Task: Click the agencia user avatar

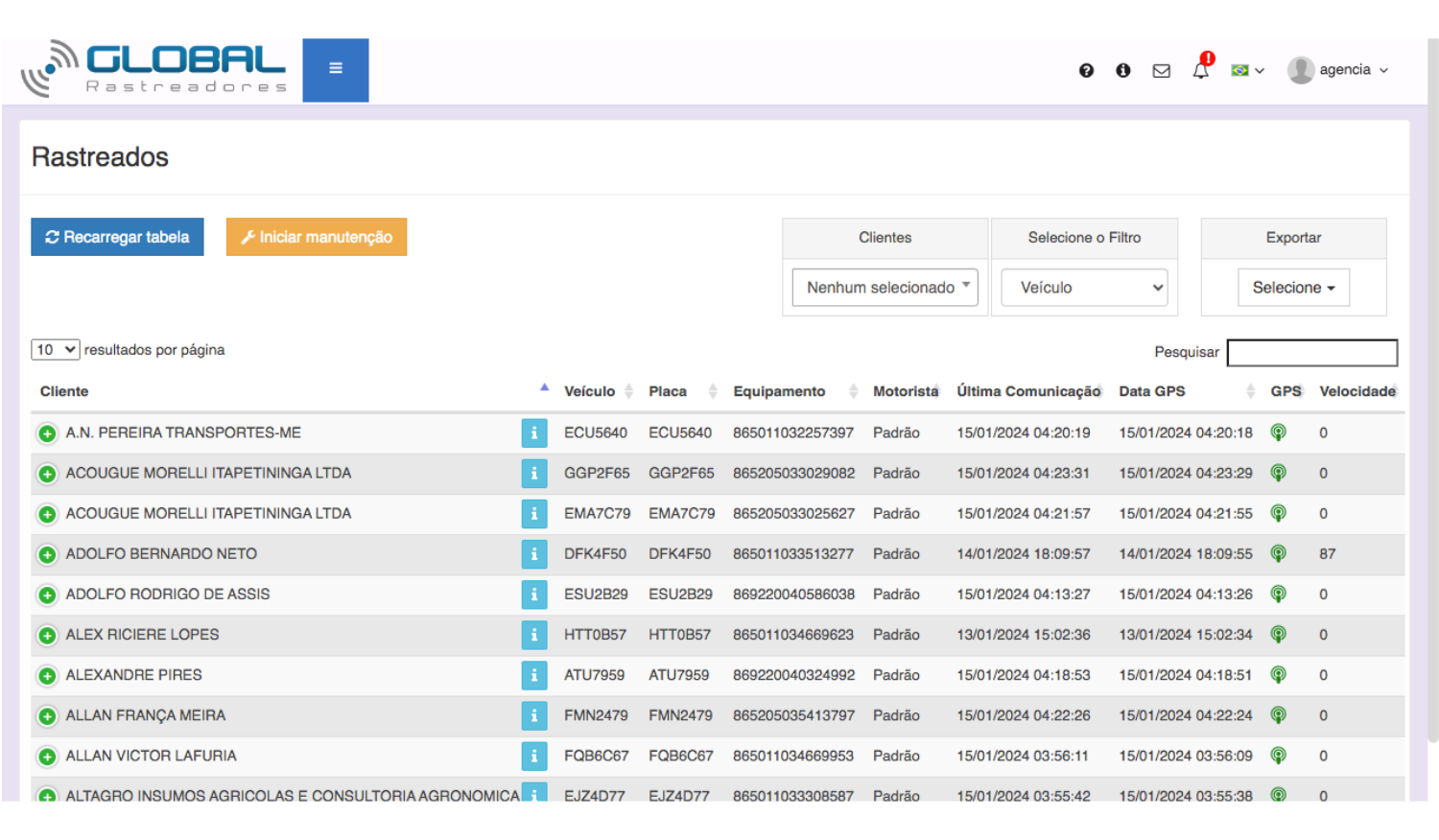Action: pyautogui.click(x=1301, y=70)
